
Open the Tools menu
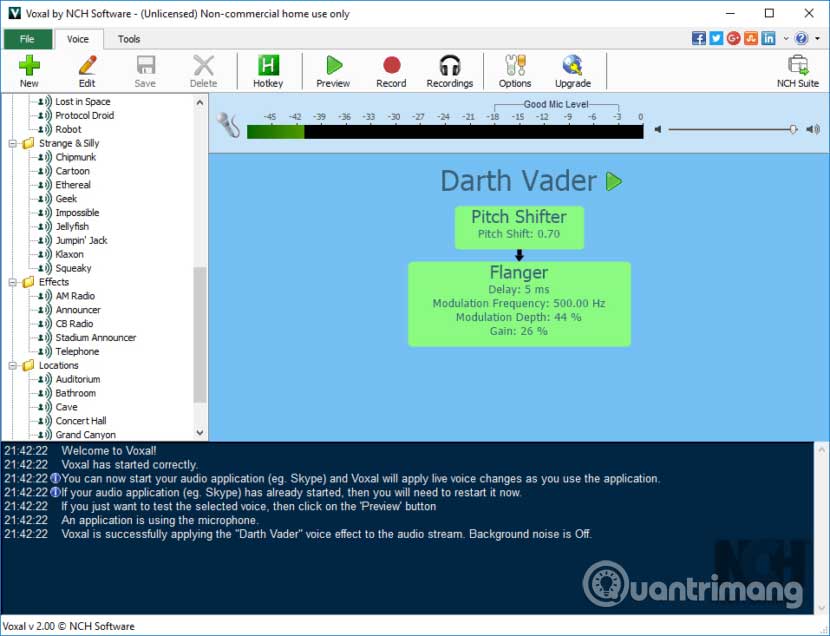128,39
